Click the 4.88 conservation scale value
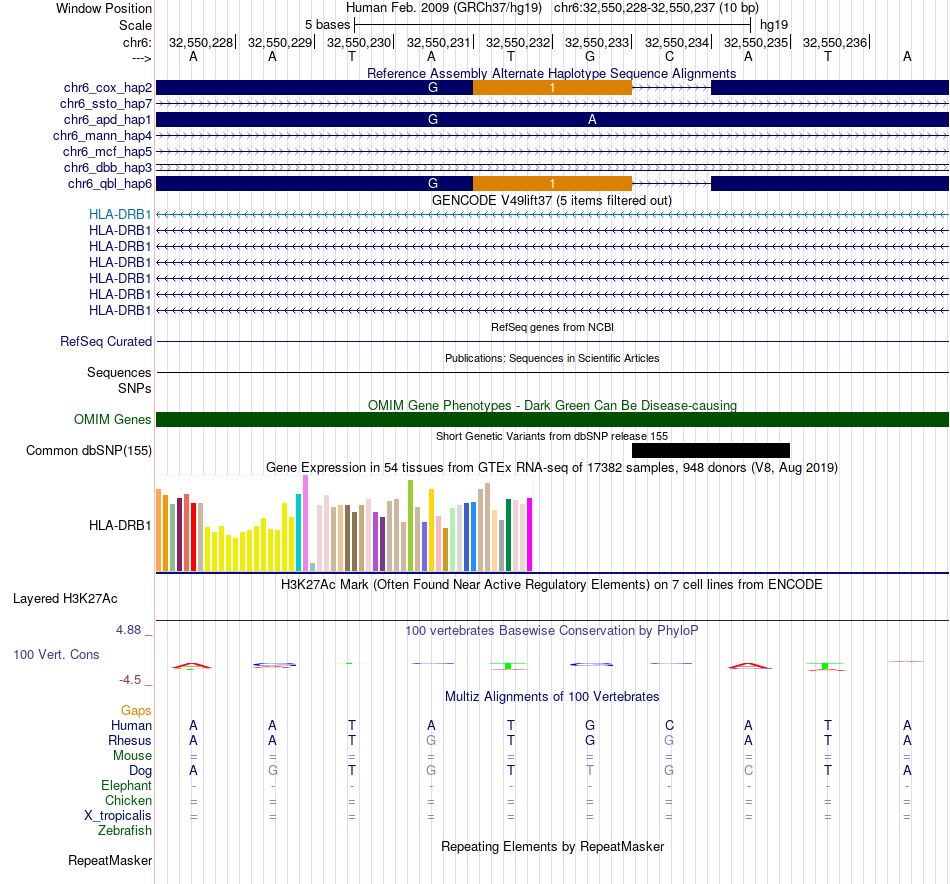 [128, 630]
